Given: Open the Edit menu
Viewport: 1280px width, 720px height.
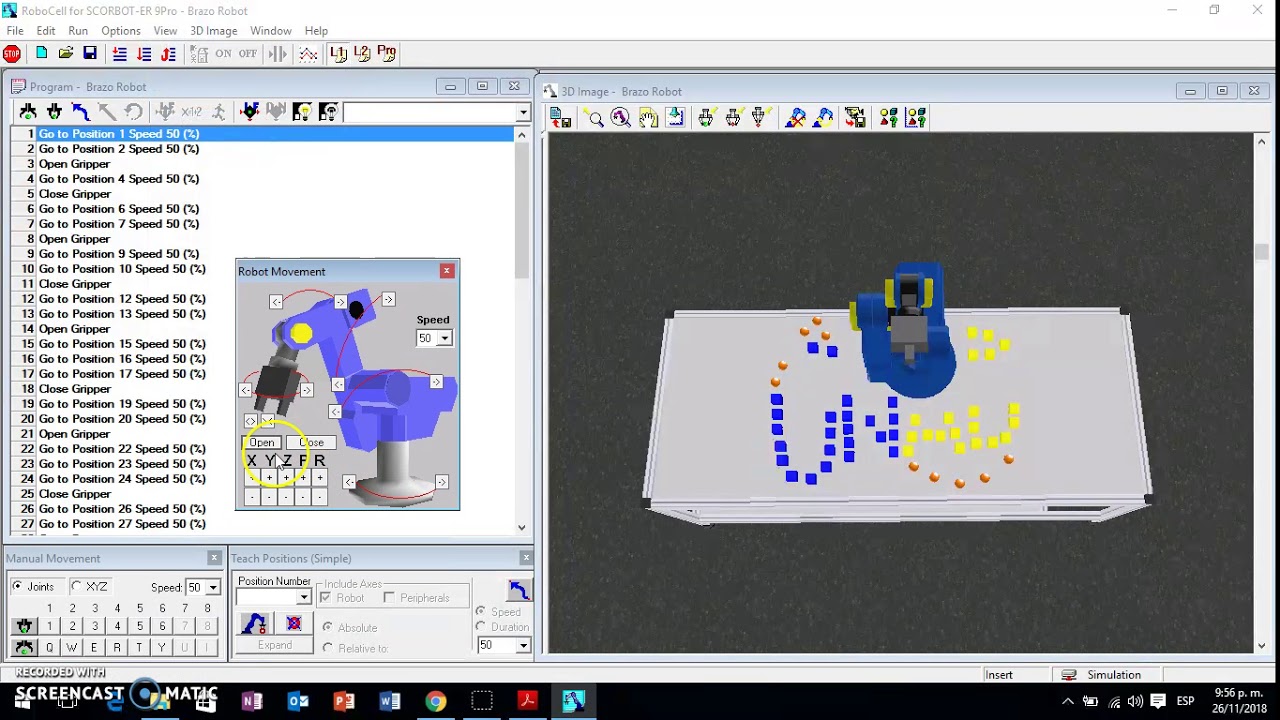Looking at the screenshot, I should coord(46,31).
